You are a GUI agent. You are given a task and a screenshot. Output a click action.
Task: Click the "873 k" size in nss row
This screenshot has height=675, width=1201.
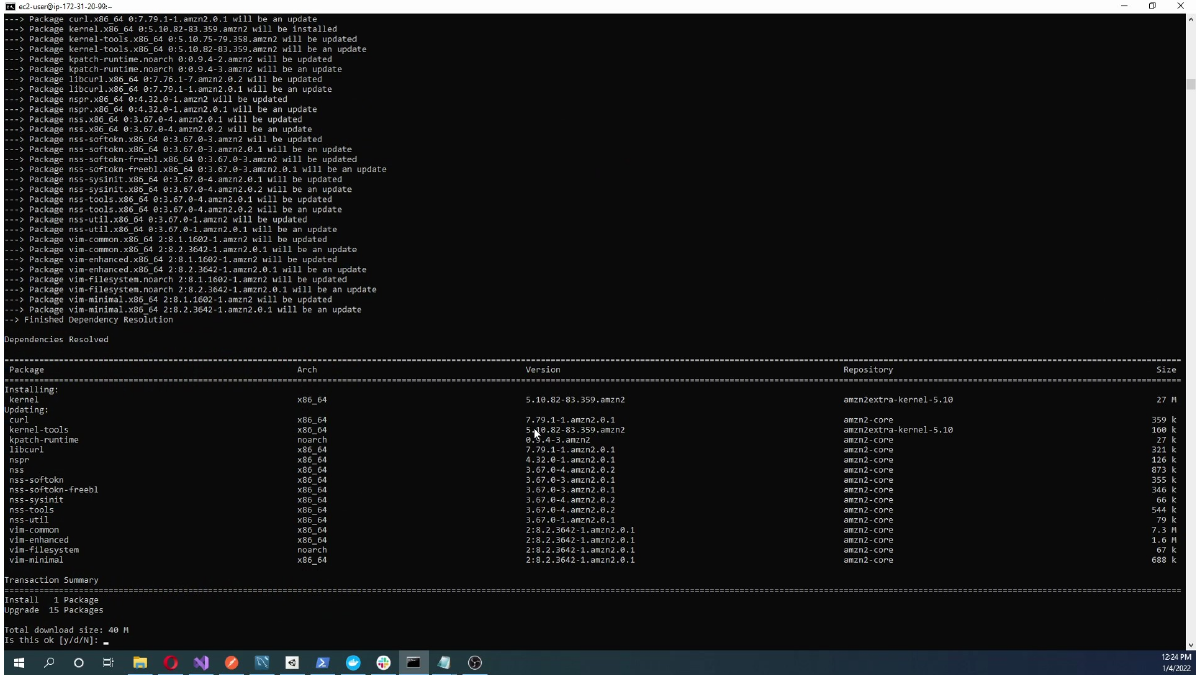(x=1164, y=469)
